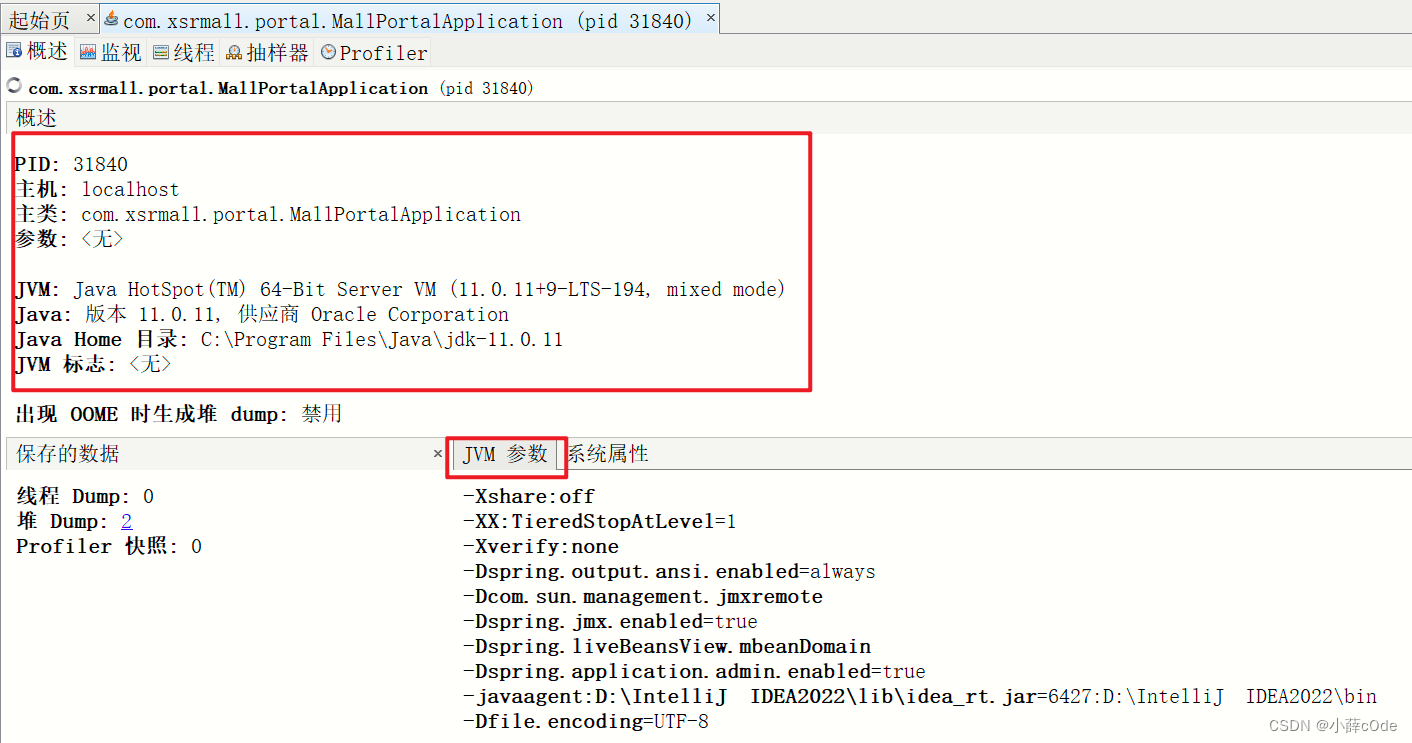The width and height of the screenshot is (1412, 743).
Task: Click the Profiler 快照: 0 entry
Action: pos(109,546)
